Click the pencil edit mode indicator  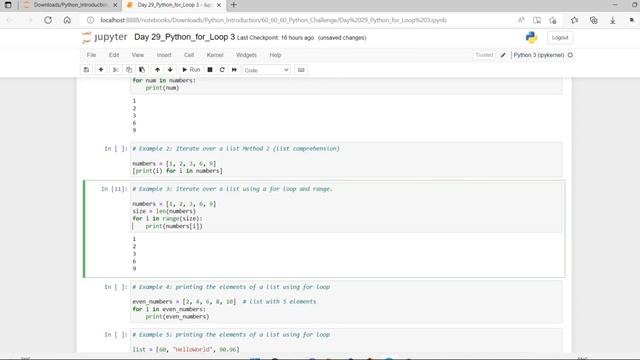[x=503, y=55]
